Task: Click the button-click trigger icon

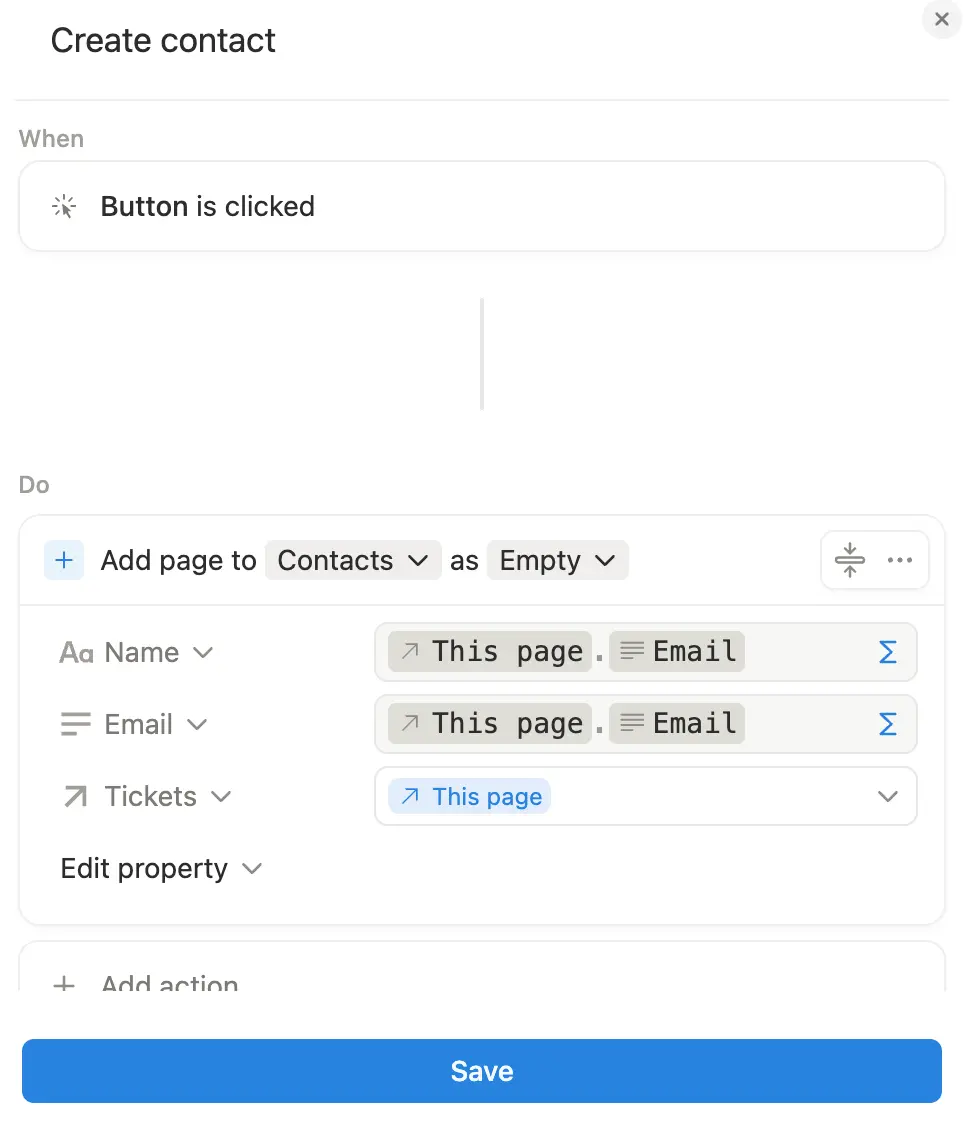Action: click(x=64, y=206)
